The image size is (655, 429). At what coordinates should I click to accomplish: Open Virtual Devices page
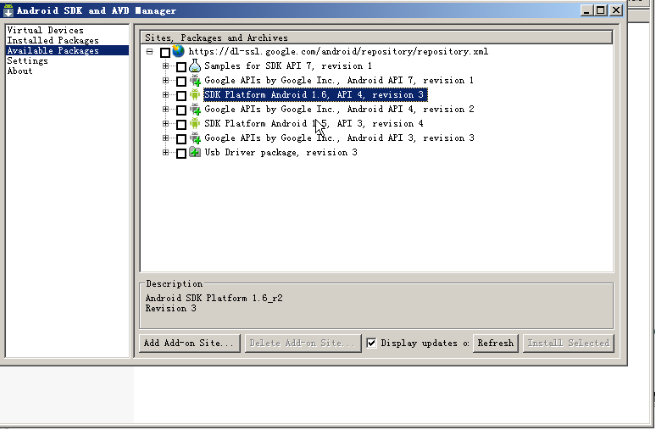pos(45,30)
